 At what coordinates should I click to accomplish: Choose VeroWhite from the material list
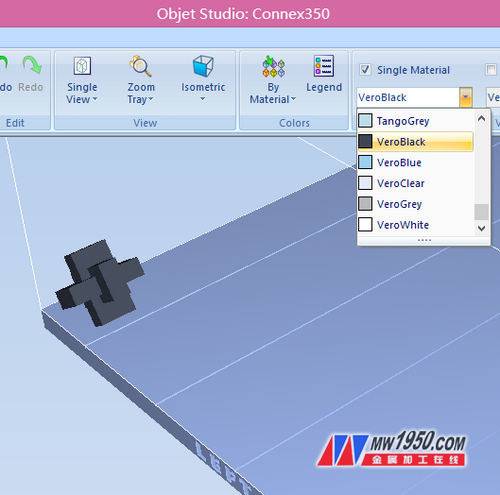[x=415, y=225]
